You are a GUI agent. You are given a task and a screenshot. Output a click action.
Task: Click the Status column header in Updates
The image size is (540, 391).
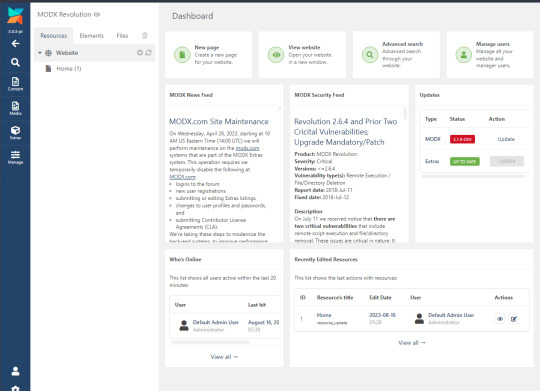click(457, 119)
